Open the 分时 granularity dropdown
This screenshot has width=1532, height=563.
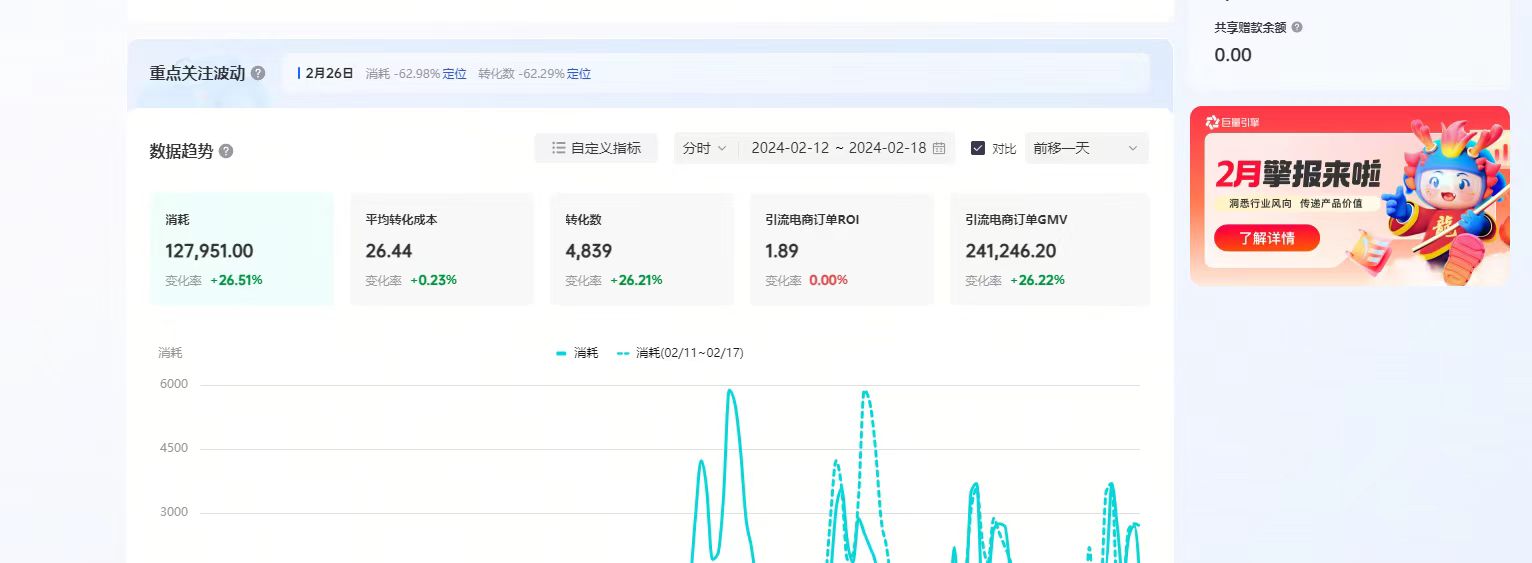click(x=705, y=148)
